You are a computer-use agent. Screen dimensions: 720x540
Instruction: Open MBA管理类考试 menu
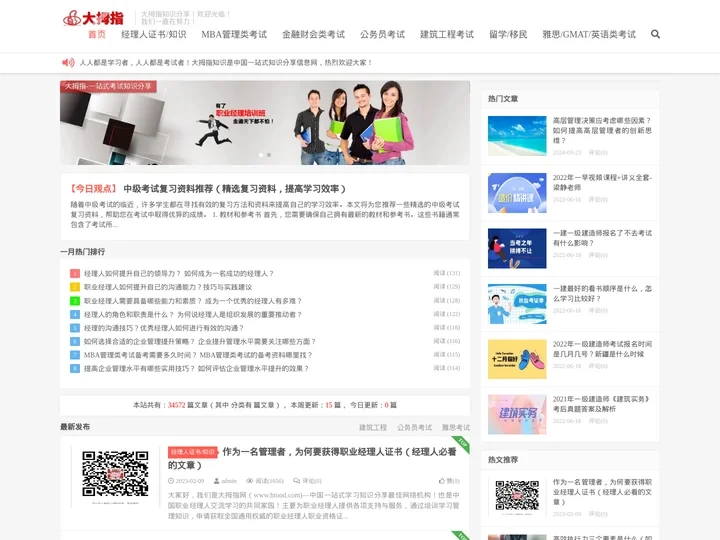coord(234,34)
